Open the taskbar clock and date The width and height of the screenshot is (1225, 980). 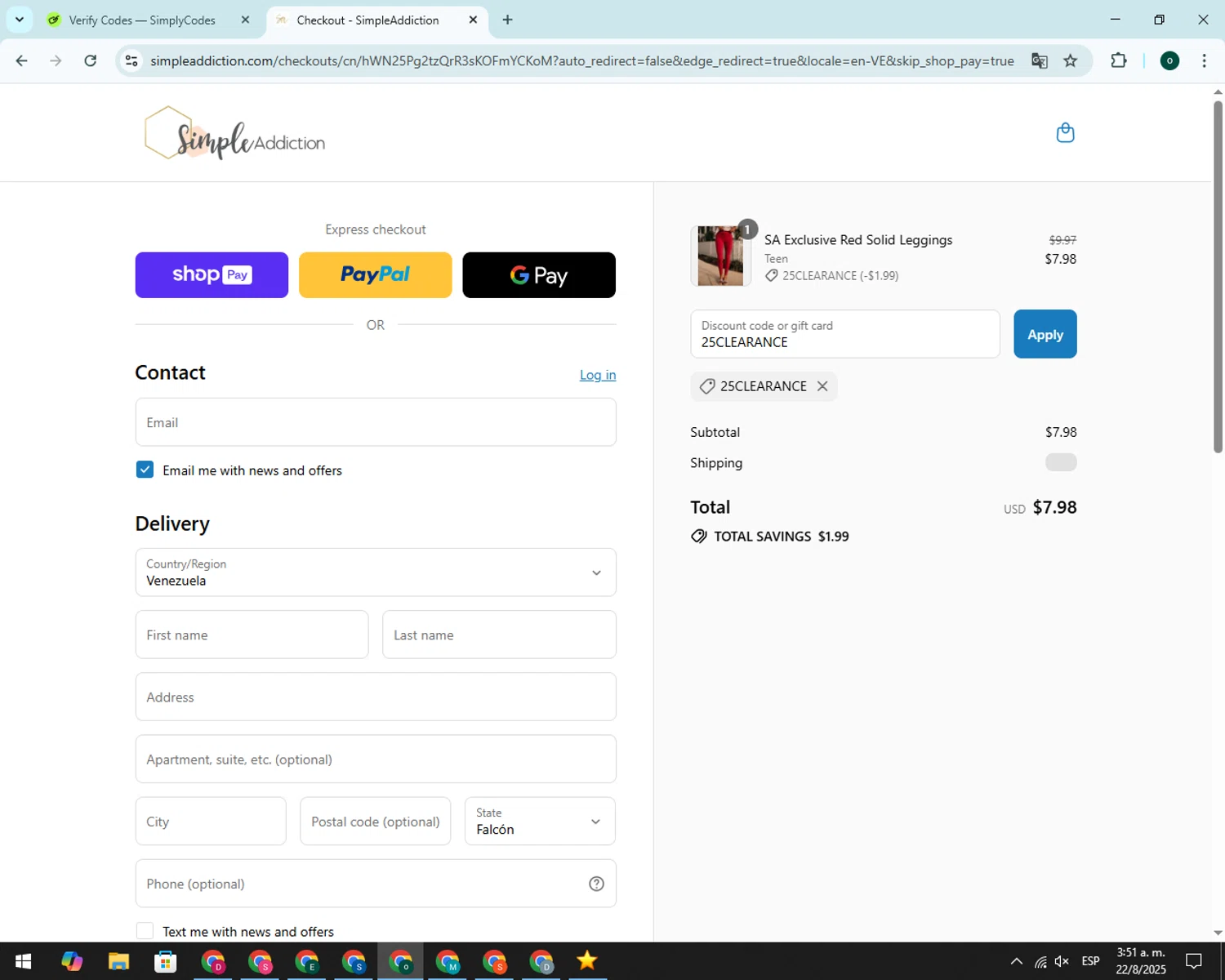point(1141,961)
